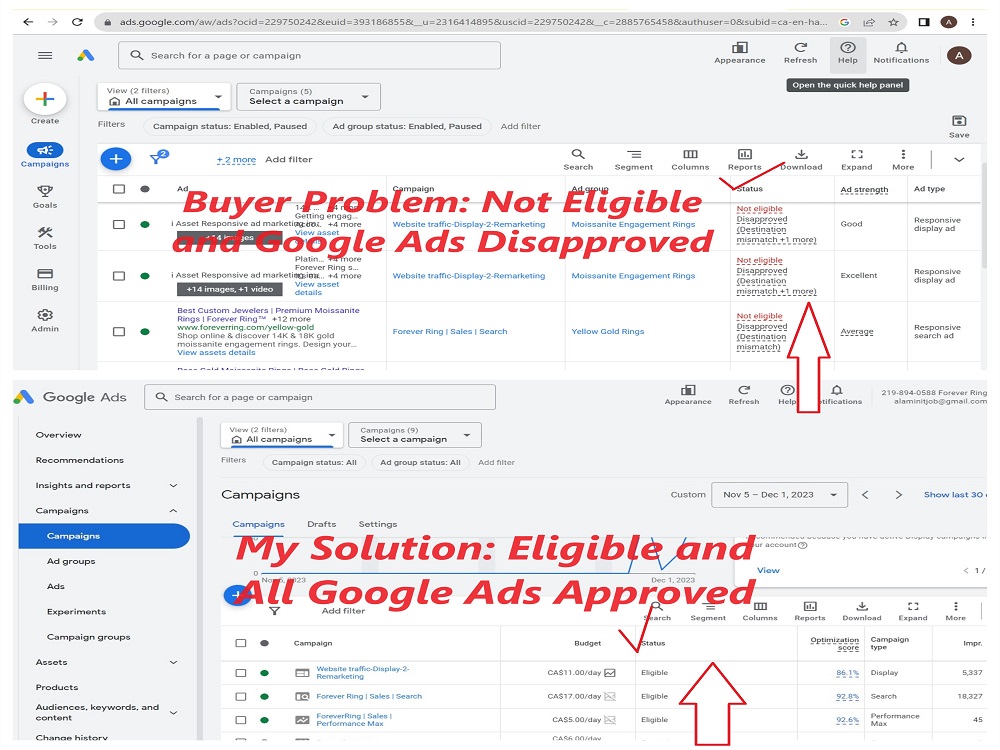Click Refresh icon in top Ads header
The height and width of the screenshot is (750, 1000).
[800, 47]
